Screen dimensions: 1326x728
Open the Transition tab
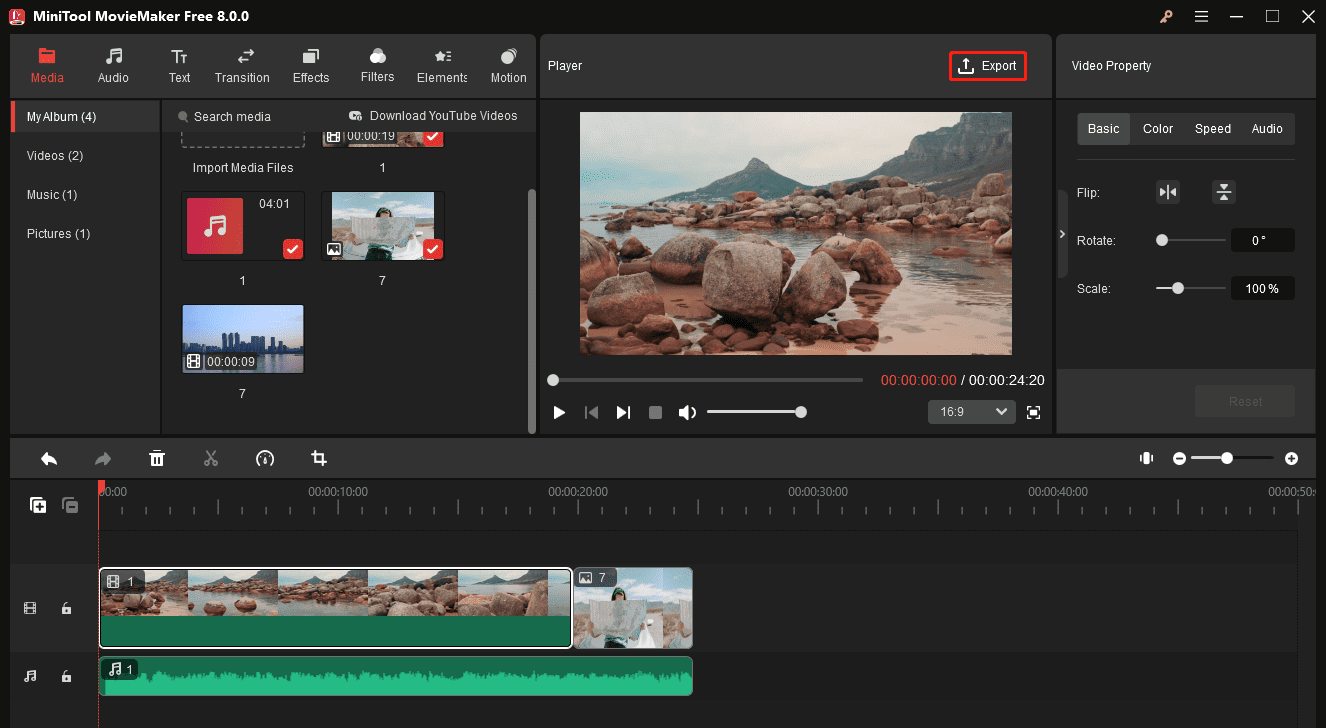pyautogui.click(x=242, y=66)
